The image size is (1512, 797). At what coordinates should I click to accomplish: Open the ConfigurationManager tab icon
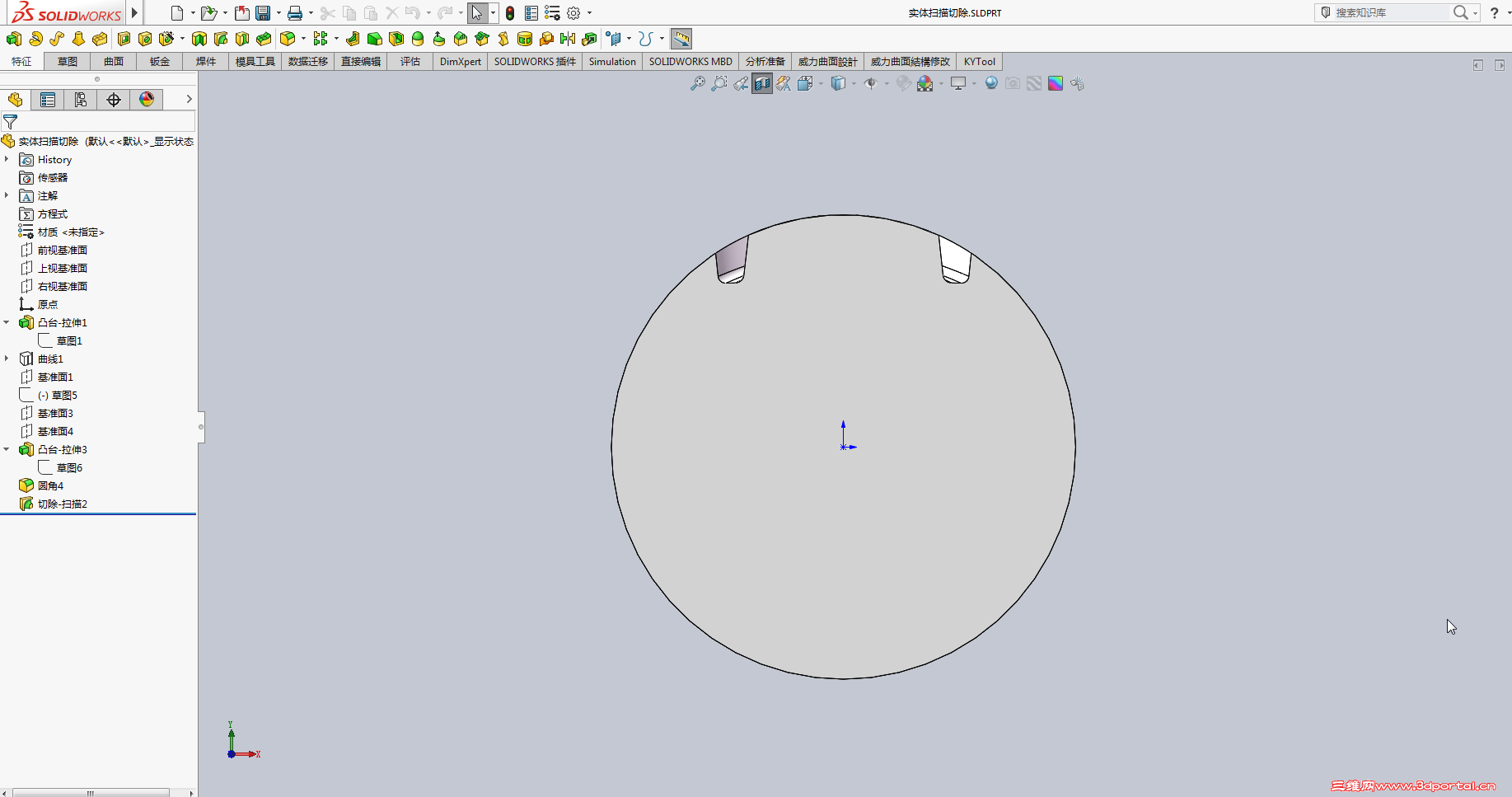click(81, 100)
